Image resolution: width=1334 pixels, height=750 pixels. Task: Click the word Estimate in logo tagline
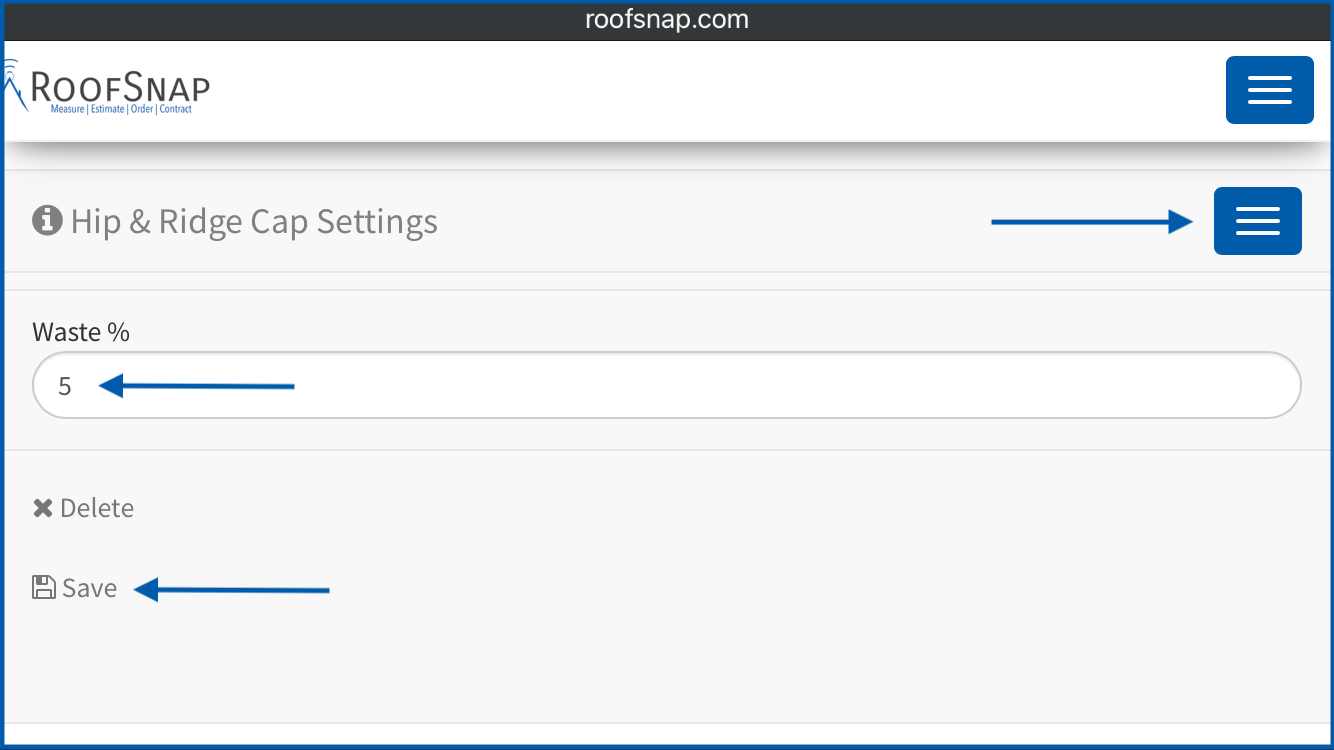point(107,109)
